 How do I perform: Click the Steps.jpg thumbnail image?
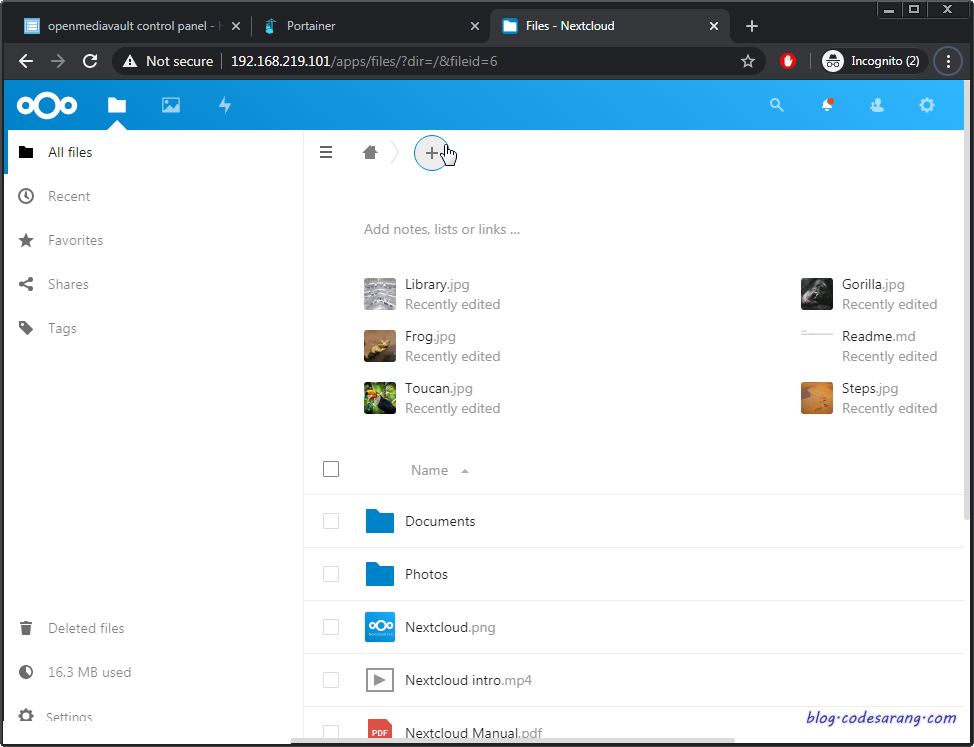click(x=817, y=398)
